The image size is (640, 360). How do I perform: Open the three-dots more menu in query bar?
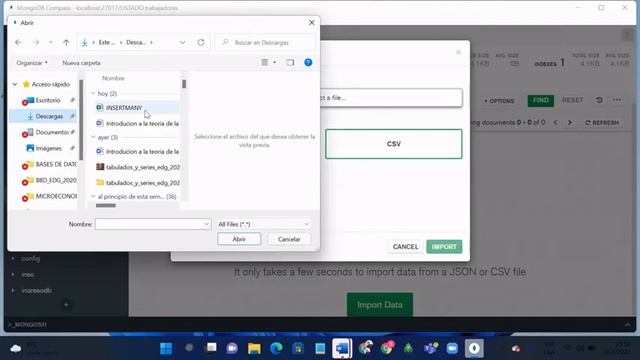[x=617, y=100]
